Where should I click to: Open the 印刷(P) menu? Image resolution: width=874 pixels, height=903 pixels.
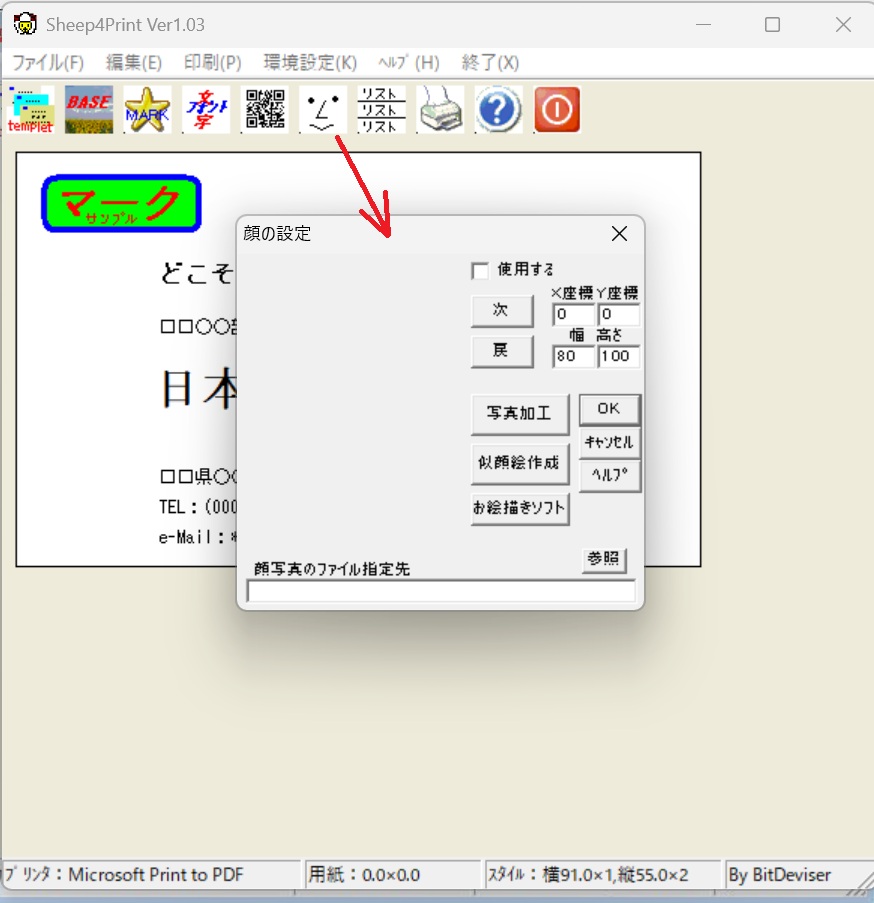(x=213, y=62)
